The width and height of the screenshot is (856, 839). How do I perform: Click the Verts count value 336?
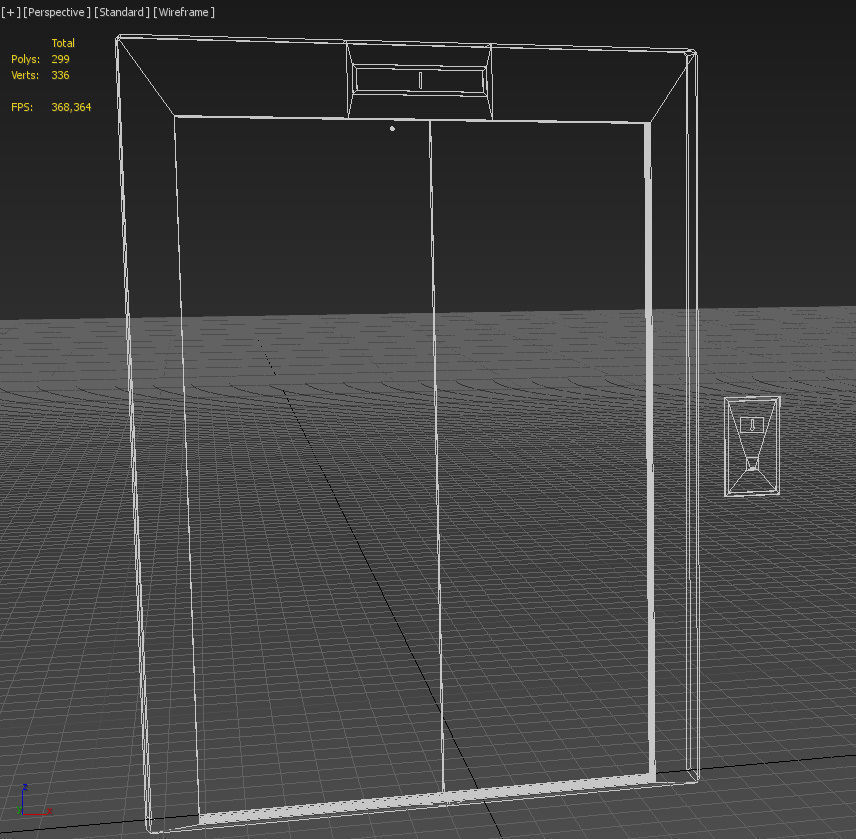pos(61,75)
